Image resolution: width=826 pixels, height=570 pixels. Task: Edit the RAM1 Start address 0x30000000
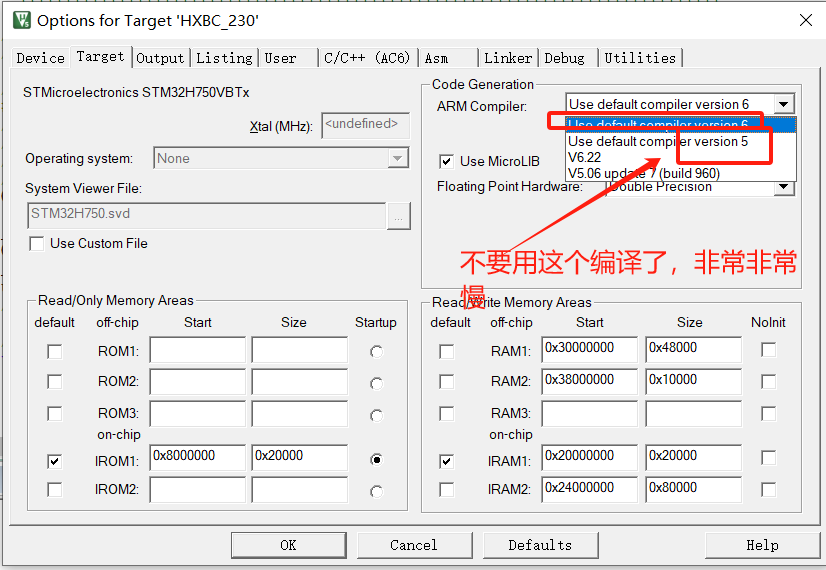pyautogui.click(x=589, y=350)
